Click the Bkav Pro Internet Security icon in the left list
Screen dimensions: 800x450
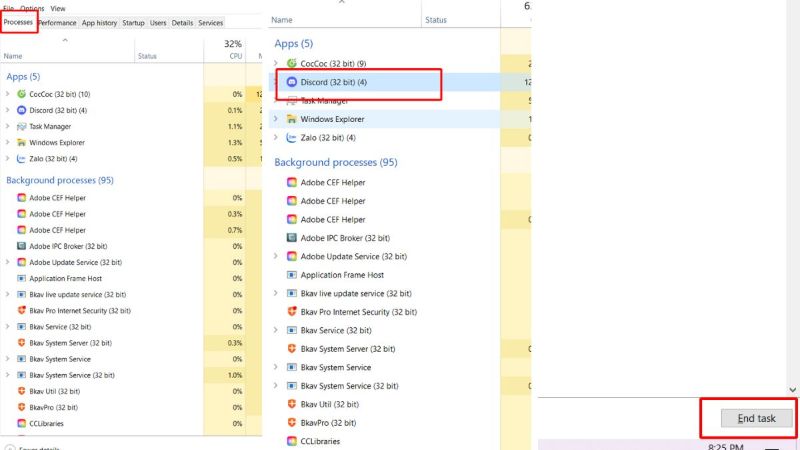click(21, 311)
